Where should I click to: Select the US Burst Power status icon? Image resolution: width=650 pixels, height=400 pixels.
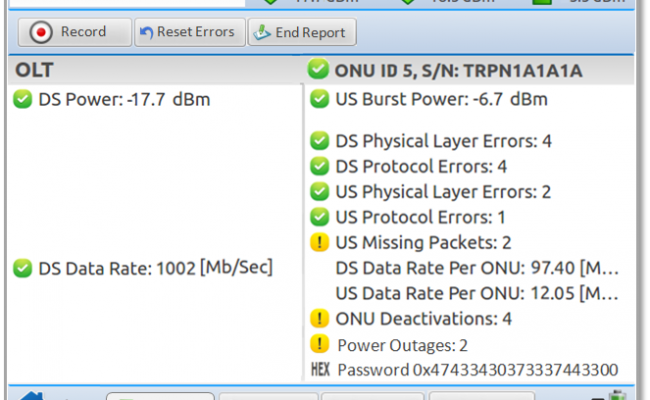319,99
